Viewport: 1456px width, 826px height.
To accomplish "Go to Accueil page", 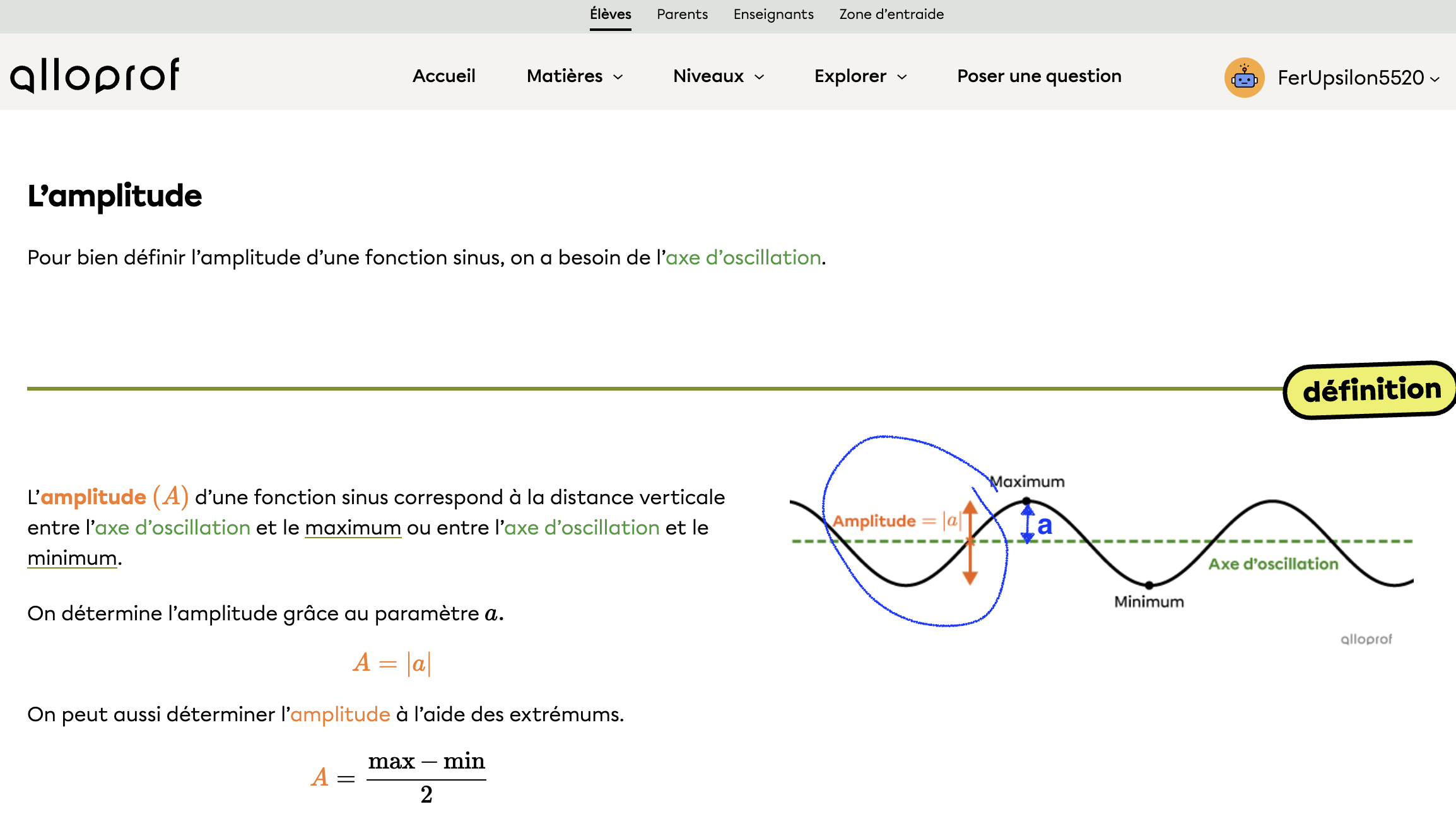I will [x=443, y=76].
